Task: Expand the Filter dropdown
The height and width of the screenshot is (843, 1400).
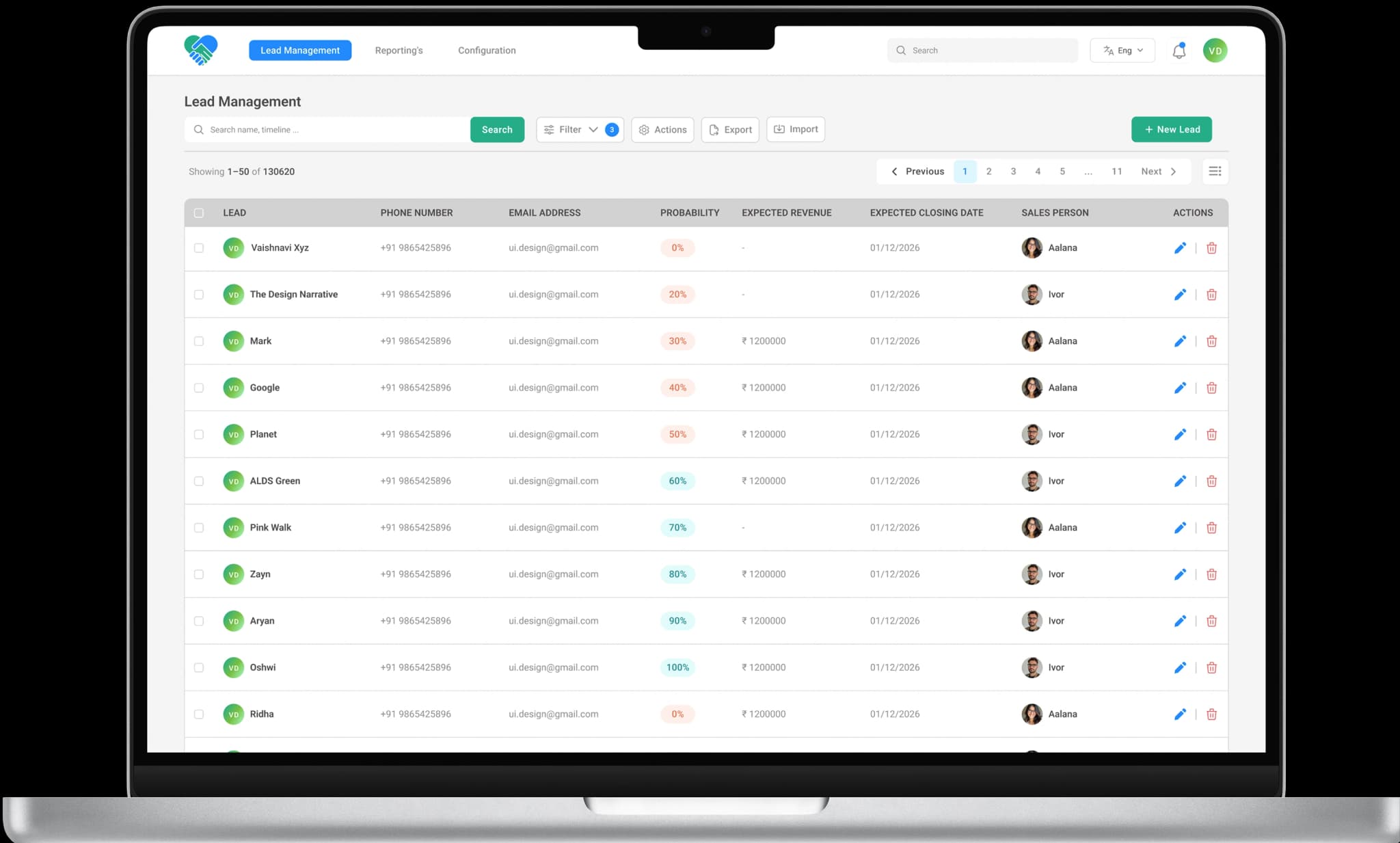Action: point(578,130)
